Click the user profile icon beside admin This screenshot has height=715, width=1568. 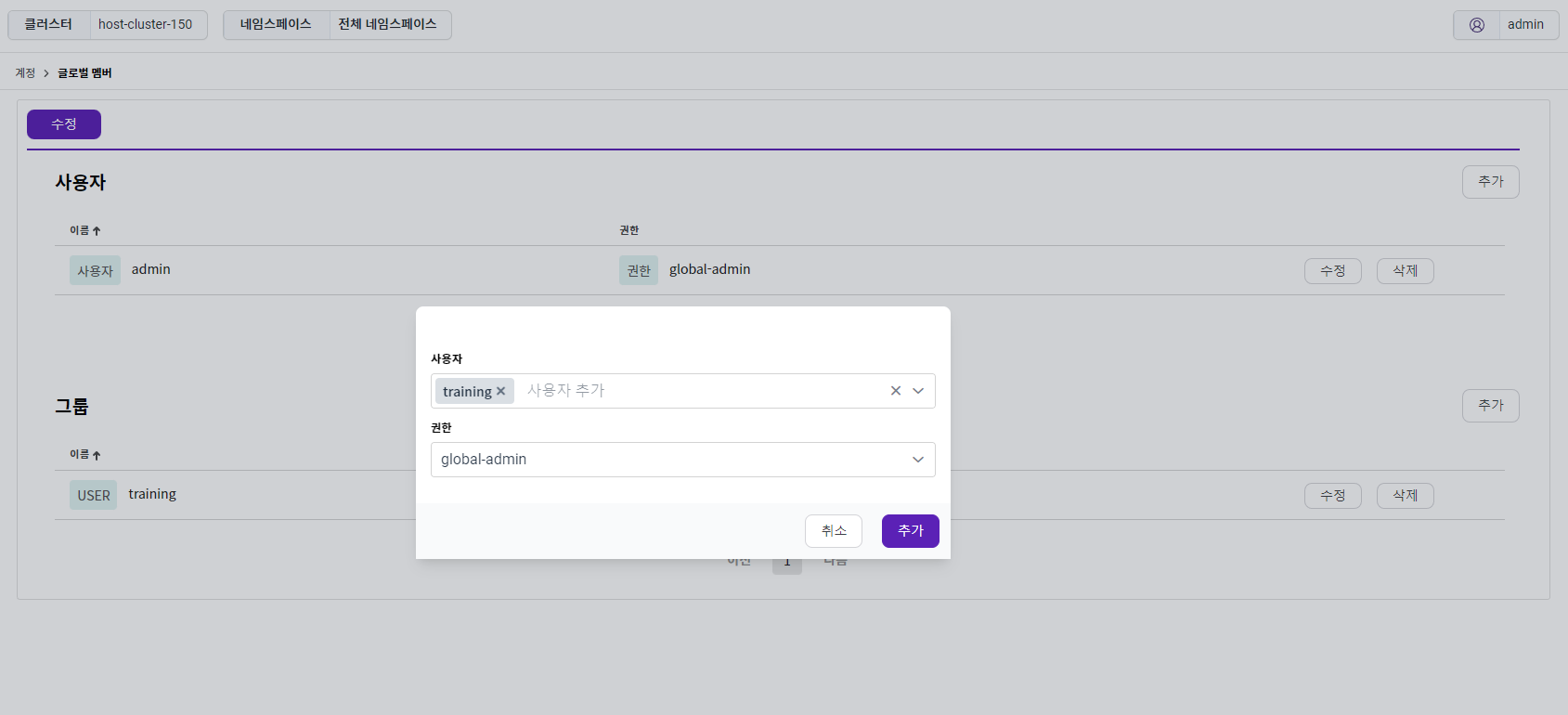click(1477, 25)
